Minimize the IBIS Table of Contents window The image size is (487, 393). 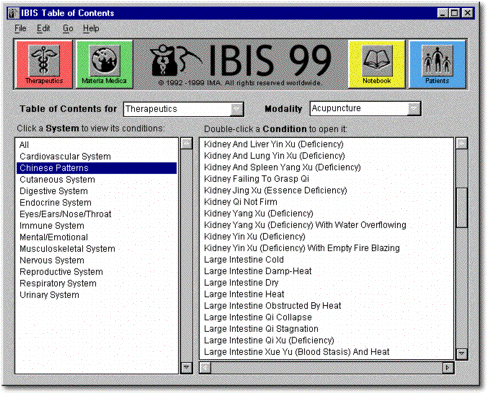click(443, 13)
